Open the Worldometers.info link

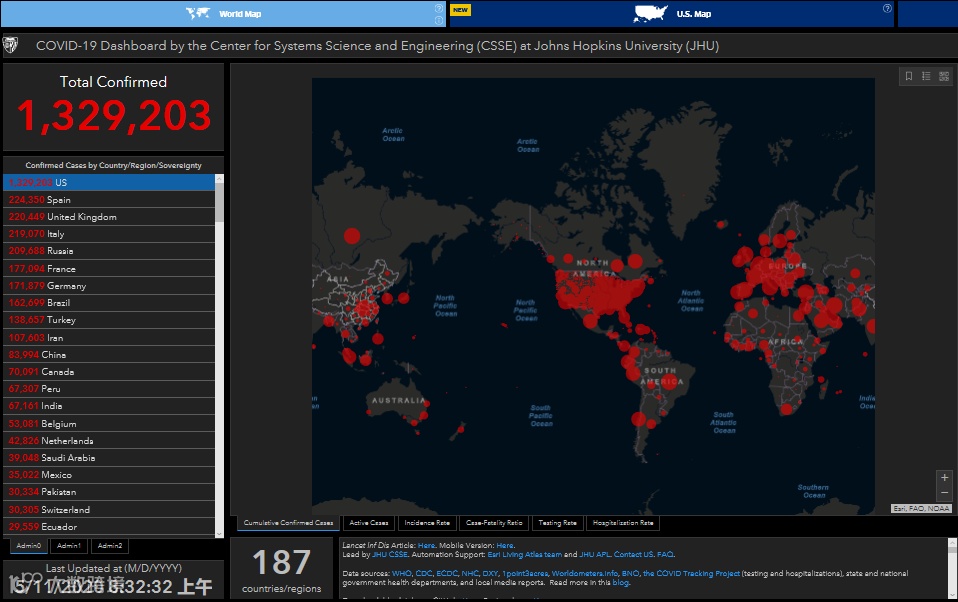click(585, 574)
